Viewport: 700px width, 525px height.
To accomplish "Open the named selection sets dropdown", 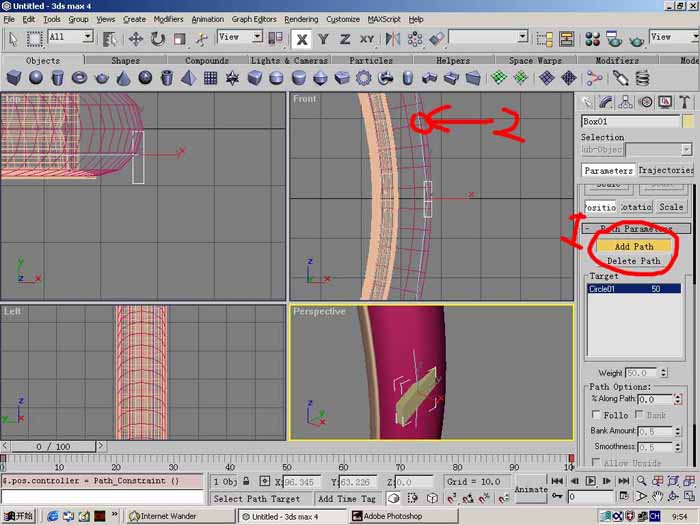I will (523, 37).
